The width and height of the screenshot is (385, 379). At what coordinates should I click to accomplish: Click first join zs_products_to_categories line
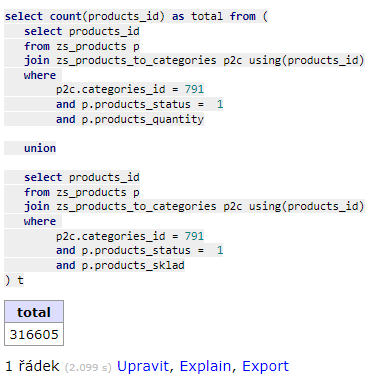194,60
